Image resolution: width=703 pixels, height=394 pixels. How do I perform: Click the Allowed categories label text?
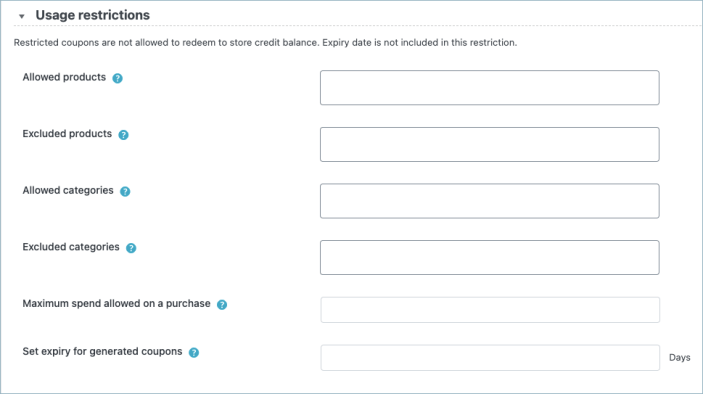coord(68,191)
